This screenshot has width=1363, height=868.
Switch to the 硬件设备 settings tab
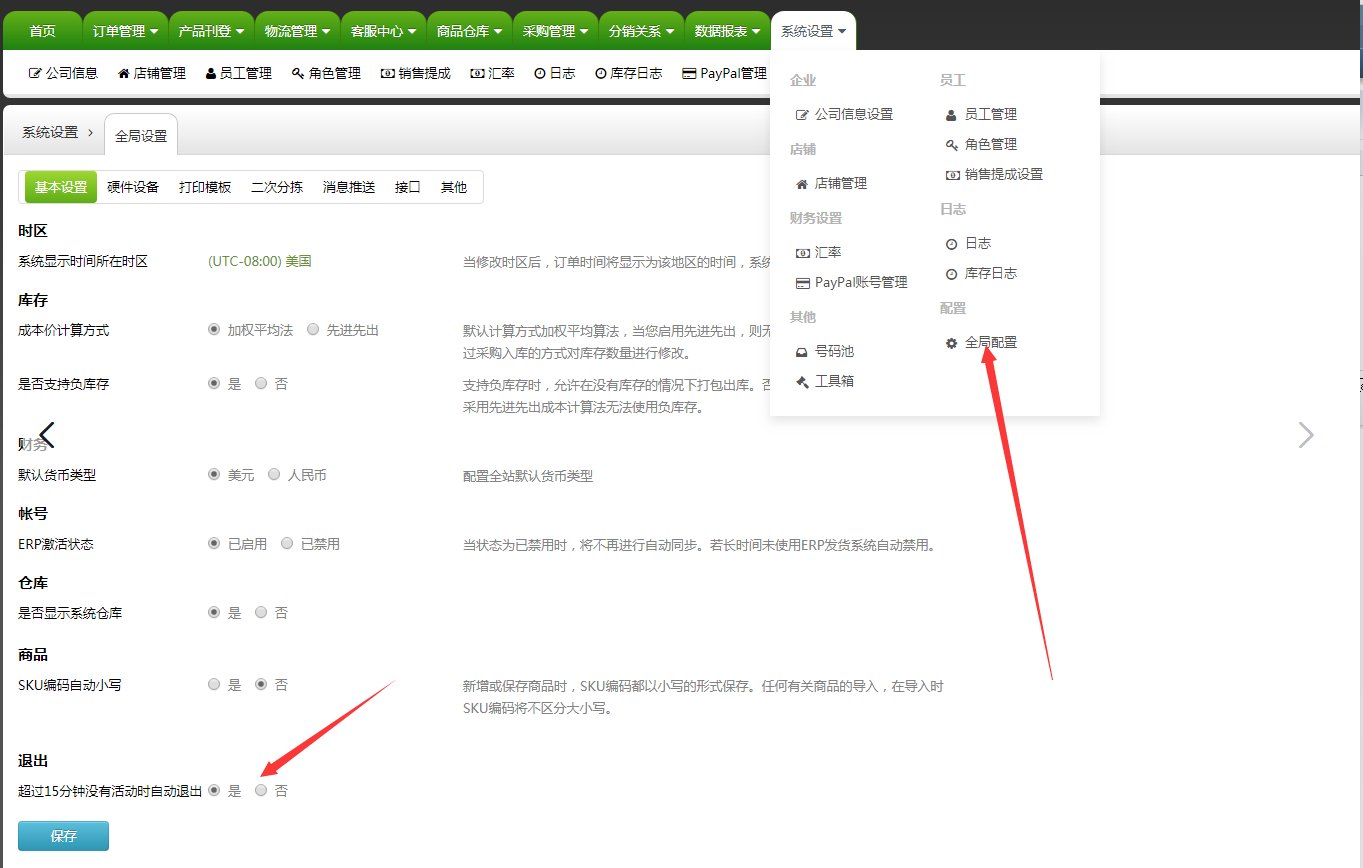pyautogui.click(x=133, y=187)
